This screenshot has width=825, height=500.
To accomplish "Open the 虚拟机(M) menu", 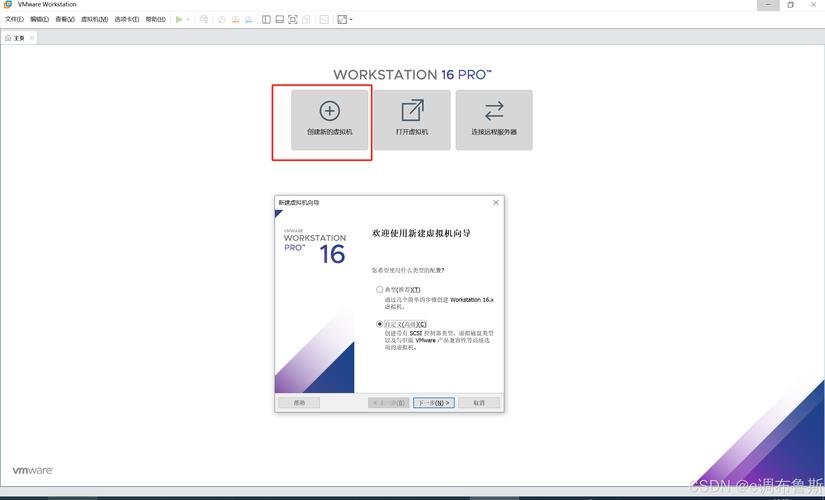I will pyautogui.click(x=94, y=19).
